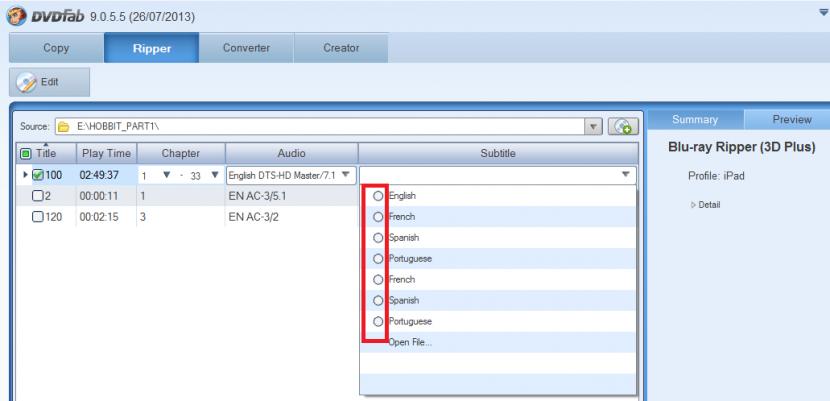The height and width of the screenshot is (401, 830).
Task: Check the title 2 checkbox
Action: tap(36, 196)
